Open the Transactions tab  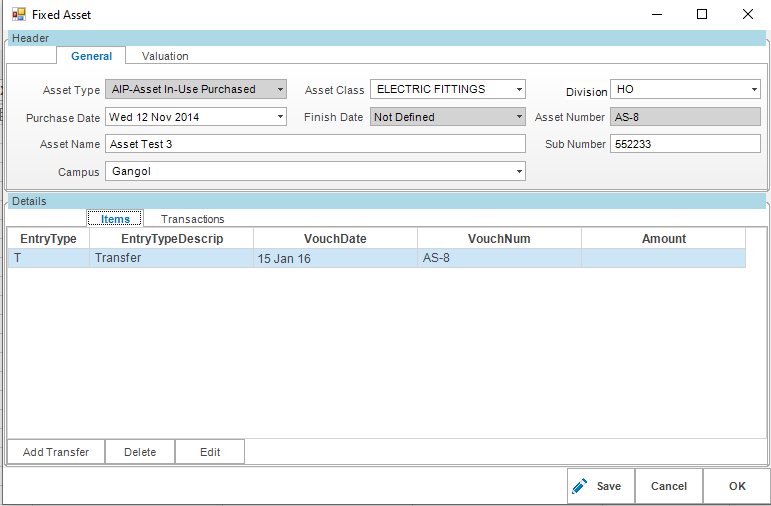[192, 219]
